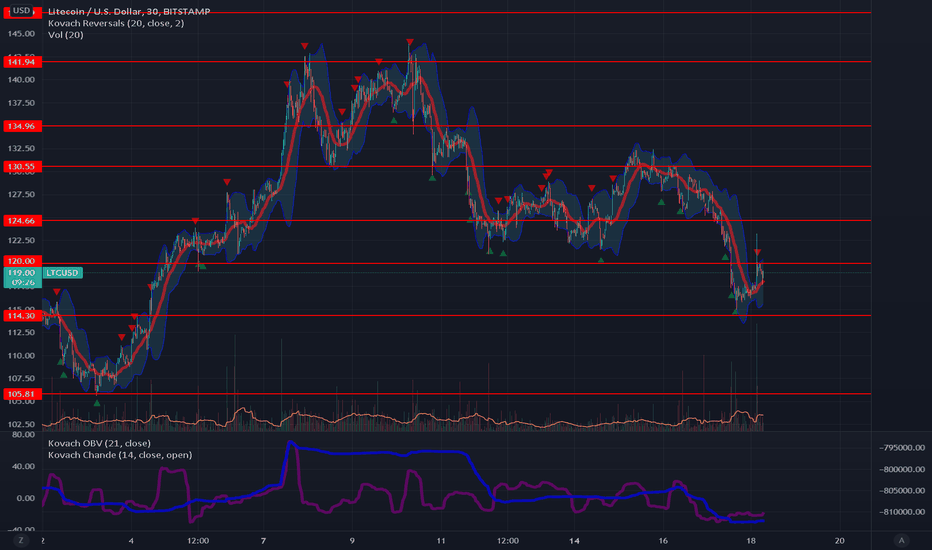This screenshot has height=550, width=932.
Task: Click the 130.55 price level label
Action: pyautogui.click(x=21, y=166)
